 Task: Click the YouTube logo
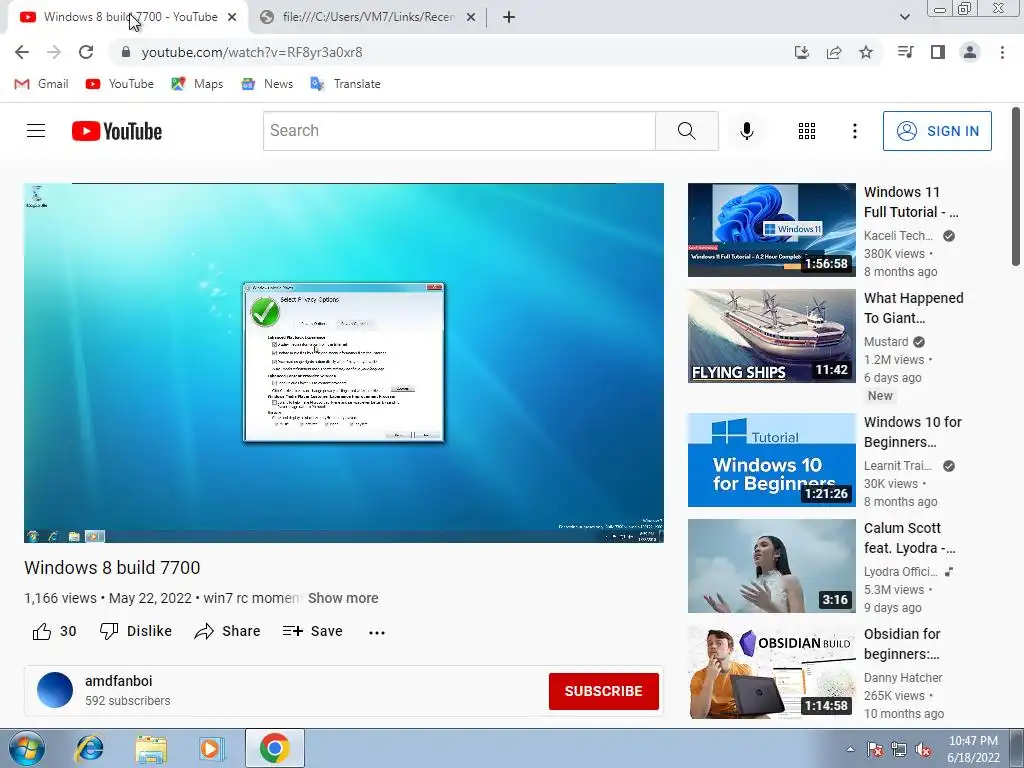point(117,131)
